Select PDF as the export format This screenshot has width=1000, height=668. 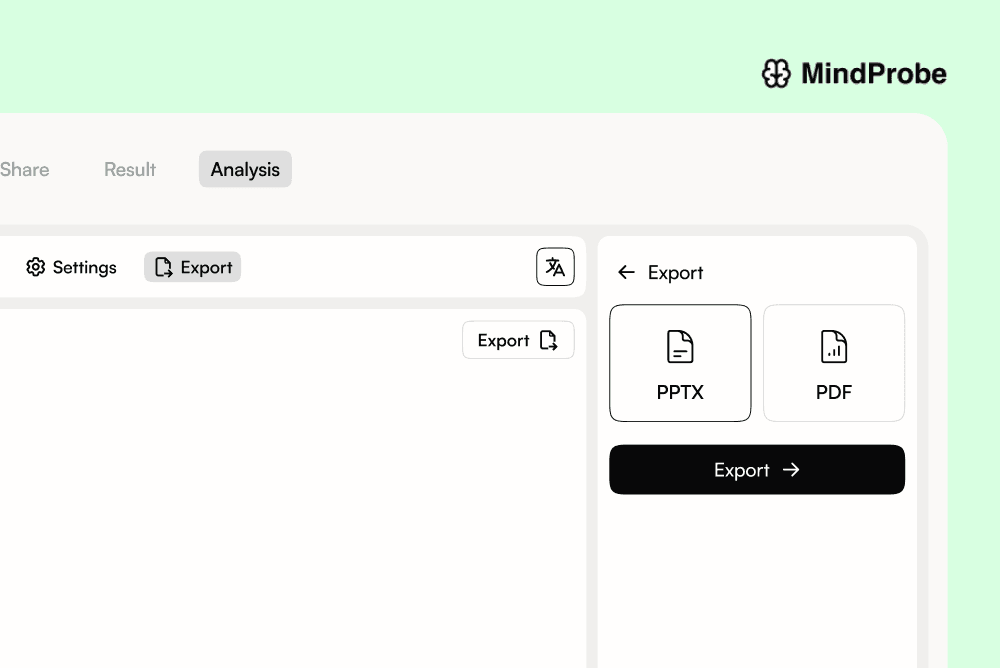[834, 363]
